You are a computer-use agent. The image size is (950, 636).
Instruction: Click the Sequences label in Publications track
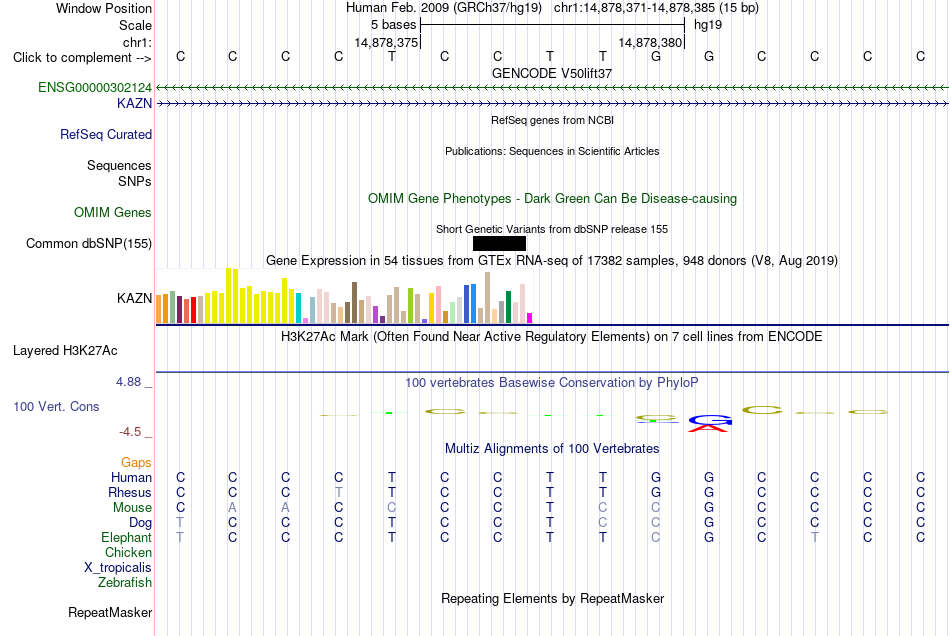point(119,165)
